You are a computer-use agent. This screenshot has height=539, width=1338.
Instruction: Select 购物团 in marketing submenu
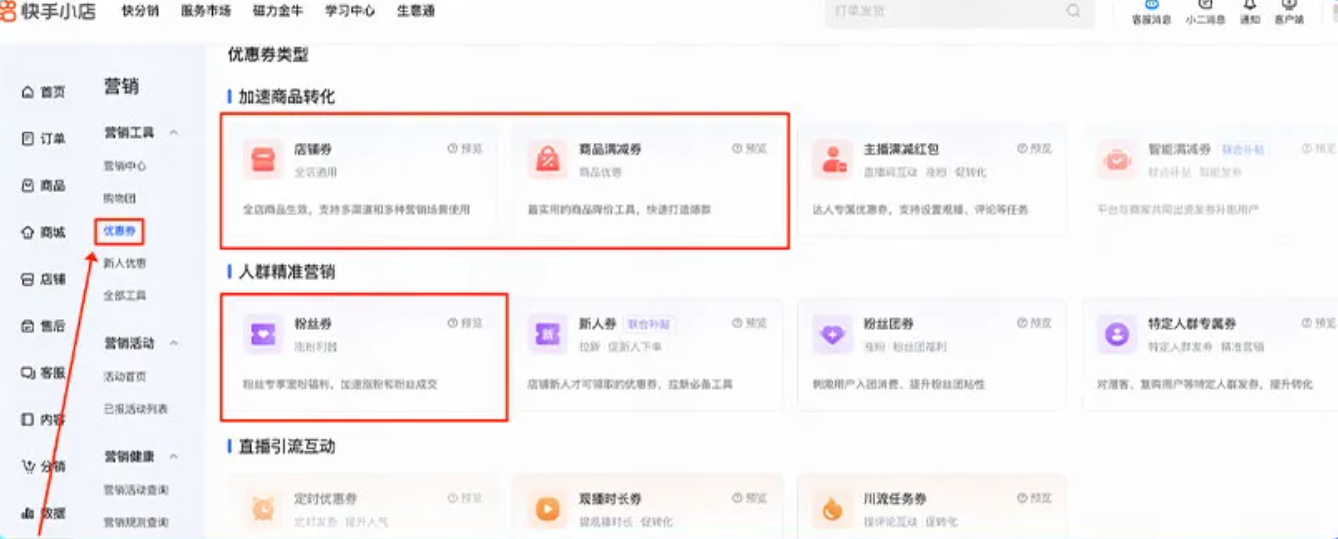point(118,199)
